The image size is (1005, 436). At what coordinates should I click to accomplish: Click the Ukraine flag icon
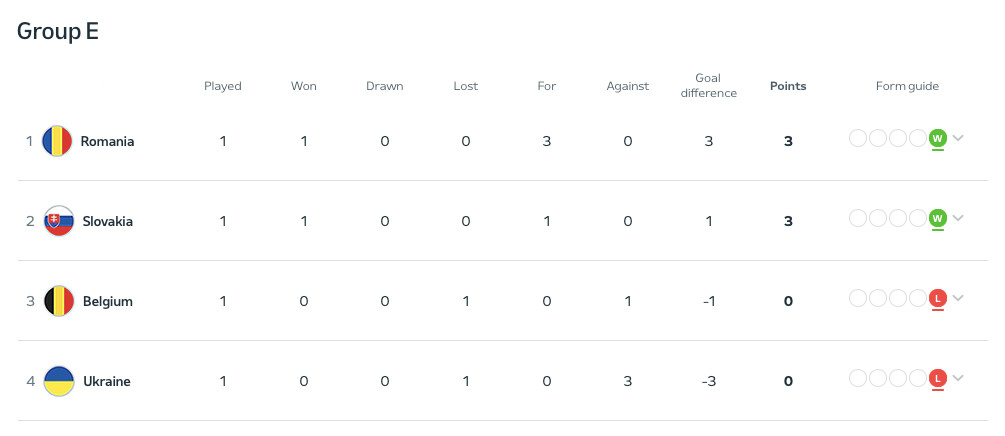point(59,381)
